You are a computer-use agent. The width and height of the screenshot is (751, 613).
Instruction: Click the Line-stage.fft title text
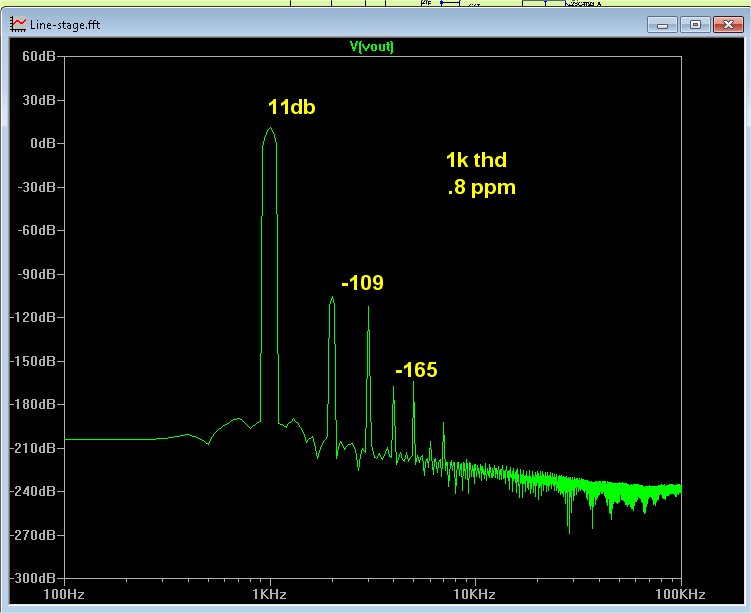click(65, 24)
